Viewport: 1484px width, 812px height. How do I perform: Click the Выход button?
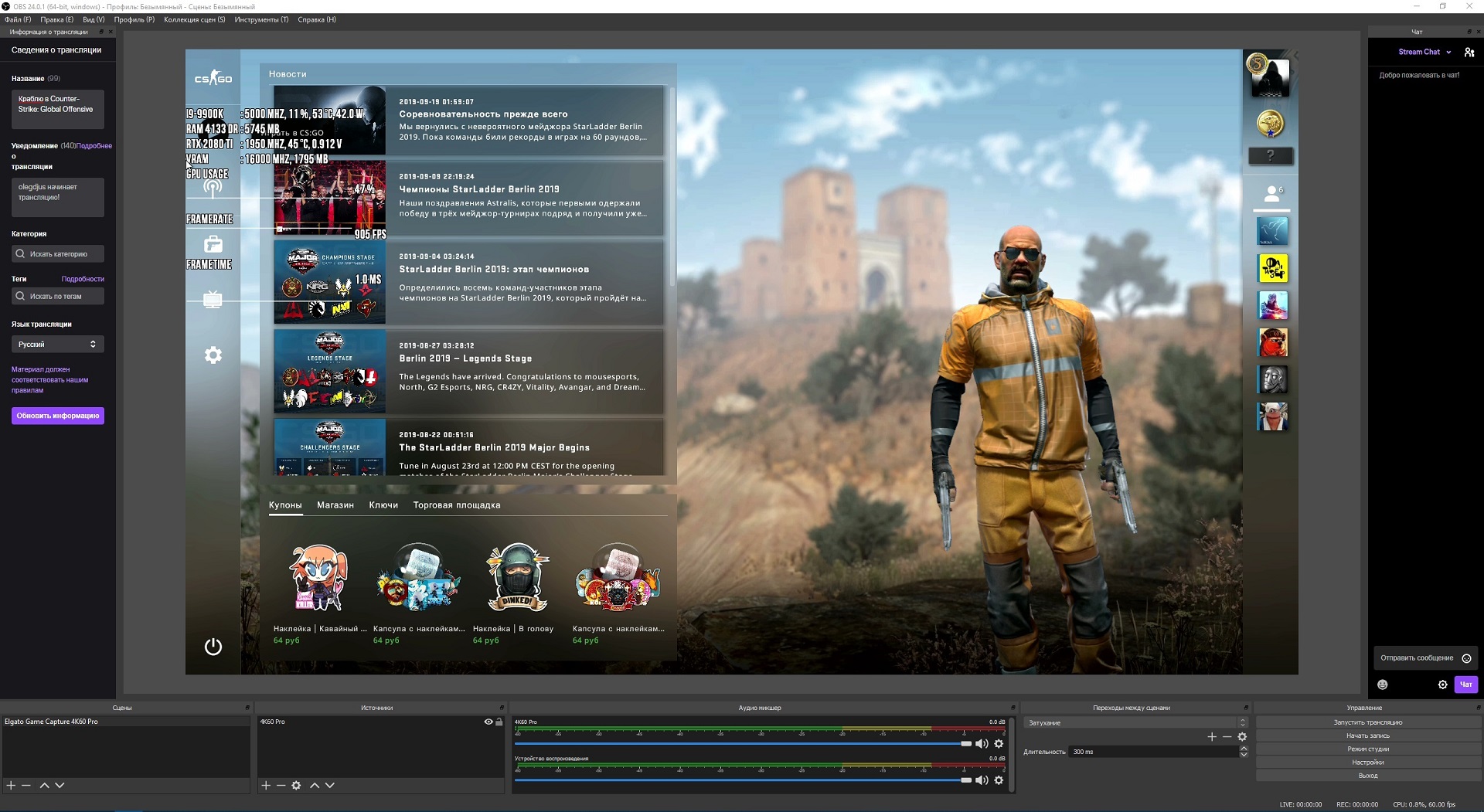click(1368, 776)
